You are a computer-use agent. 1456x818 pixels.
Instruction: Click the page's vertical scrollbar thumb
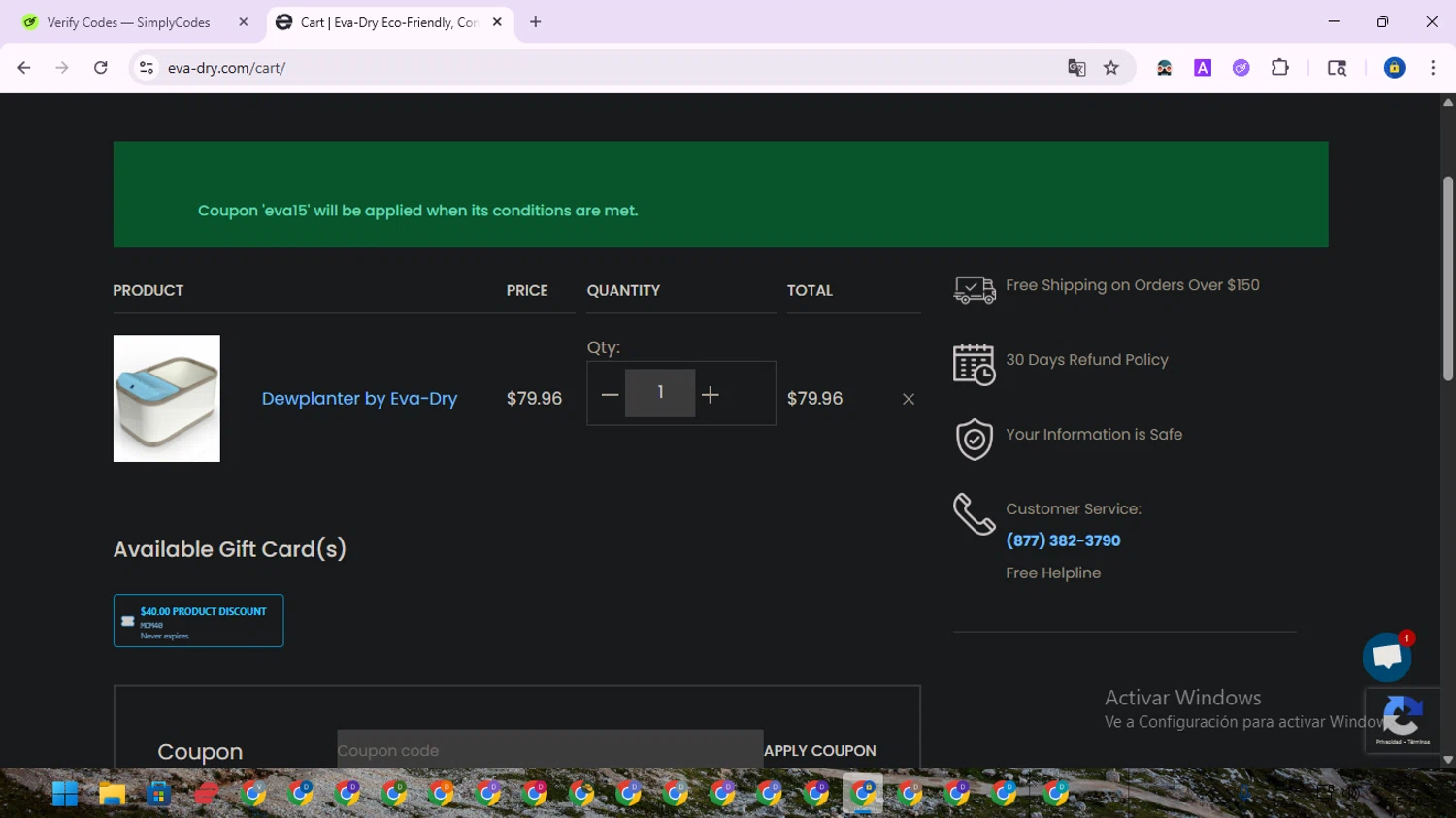[x=1448, y=278]
